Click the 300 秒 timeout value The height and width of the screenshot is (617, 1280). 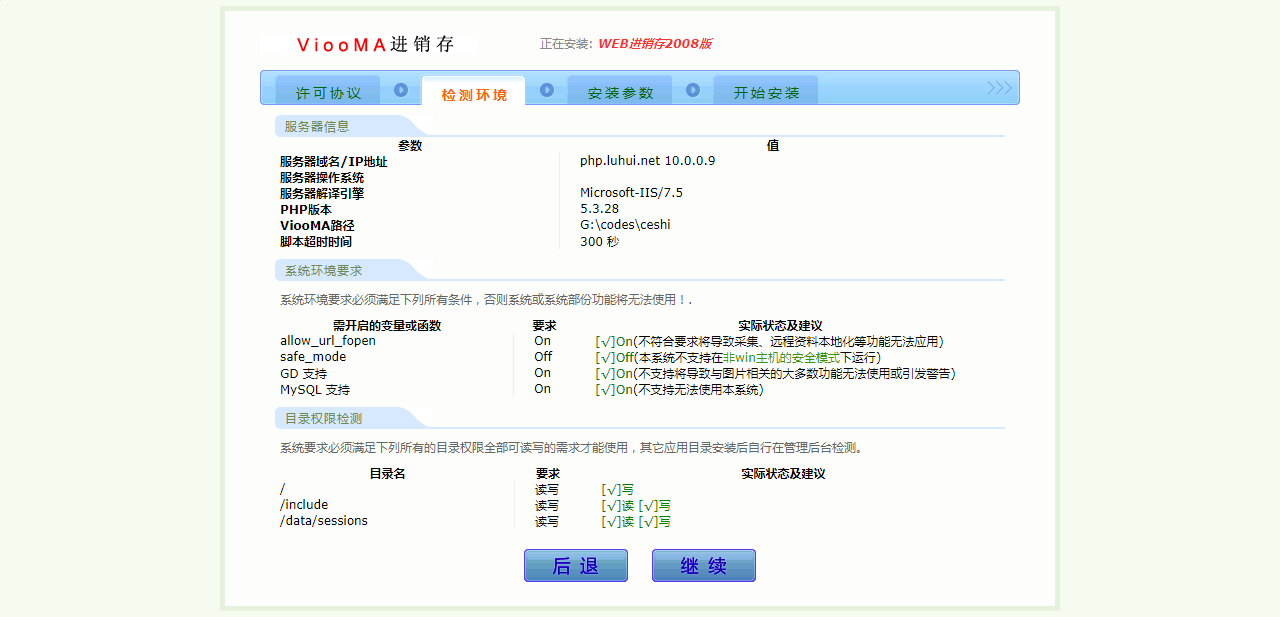pyautogui.click(x=600, y=241)
